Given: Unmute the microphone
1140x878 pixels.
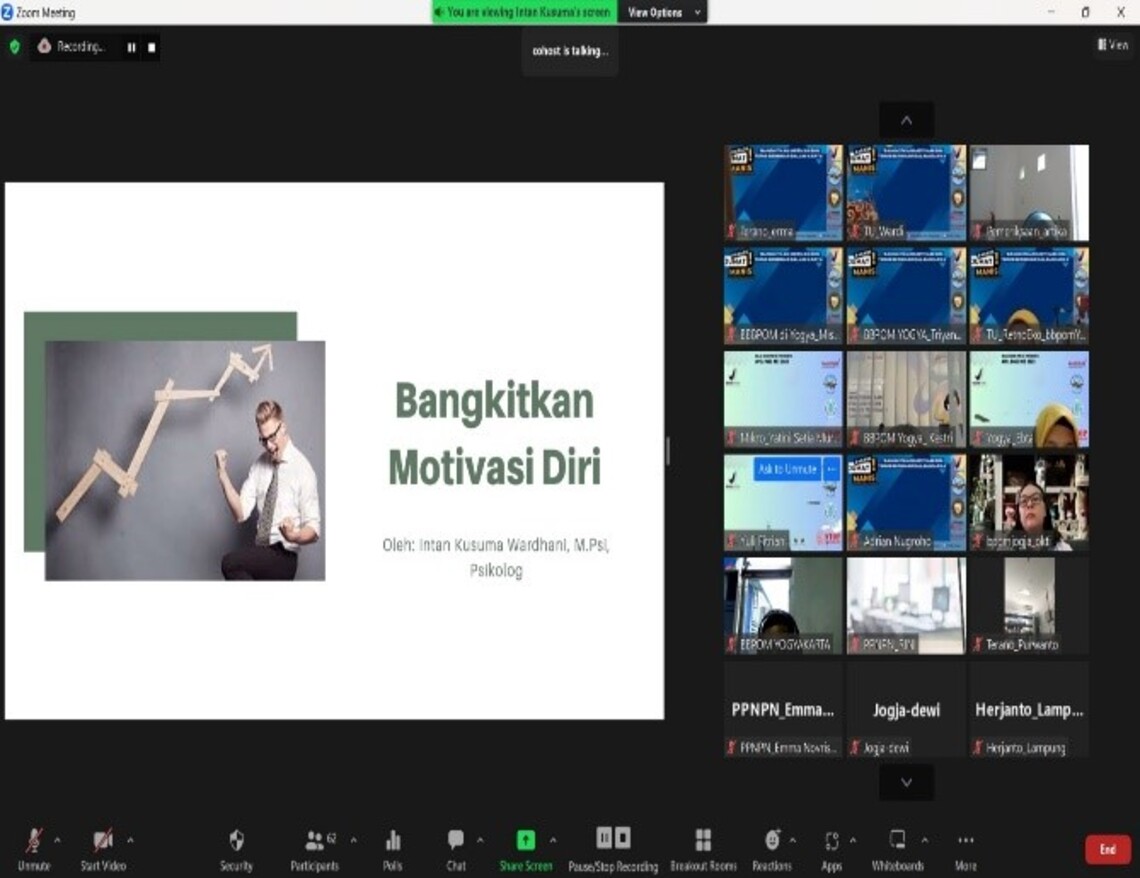Looking at the screenshot, I should coord(33,841).
